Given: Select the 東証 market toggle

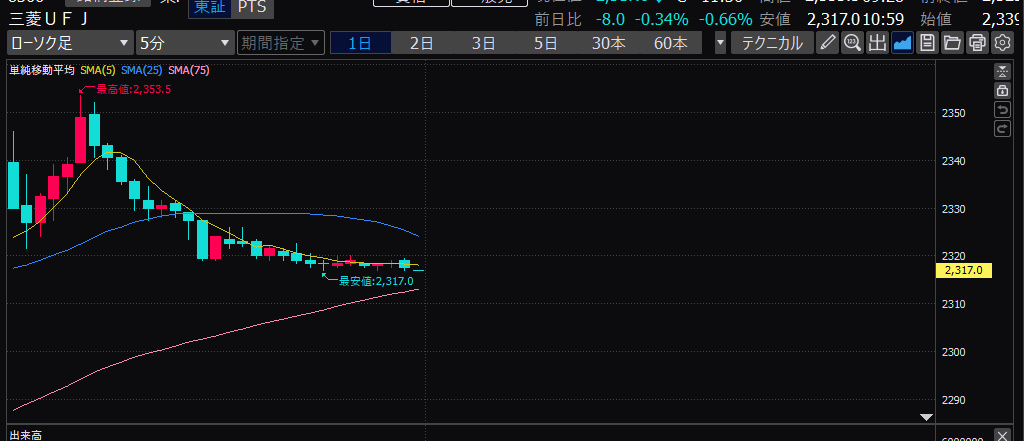Looking at the screenshot, I should tap(210, 8).
